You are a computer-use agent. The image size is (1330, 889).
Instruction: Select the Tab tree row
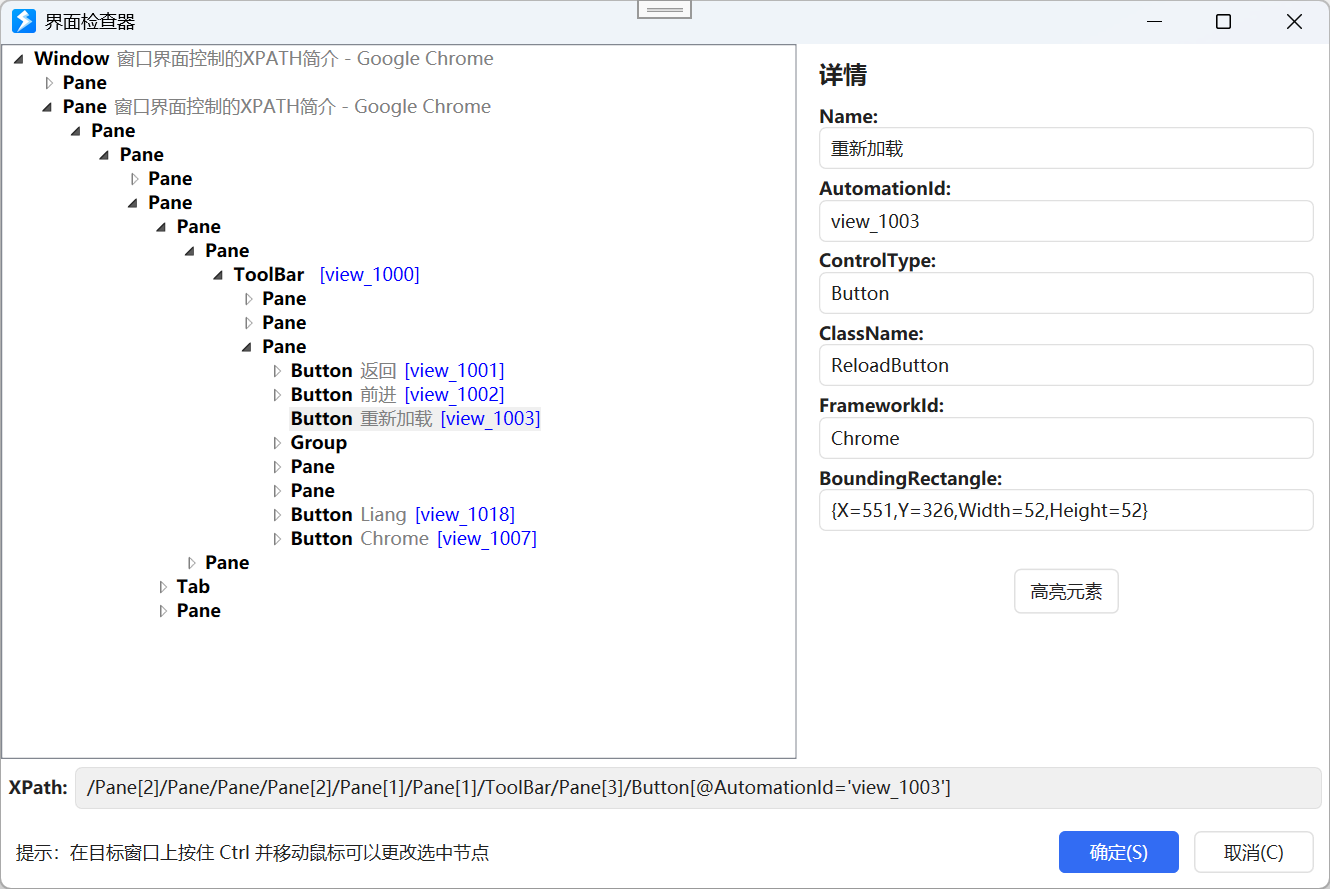pos(193,587)
